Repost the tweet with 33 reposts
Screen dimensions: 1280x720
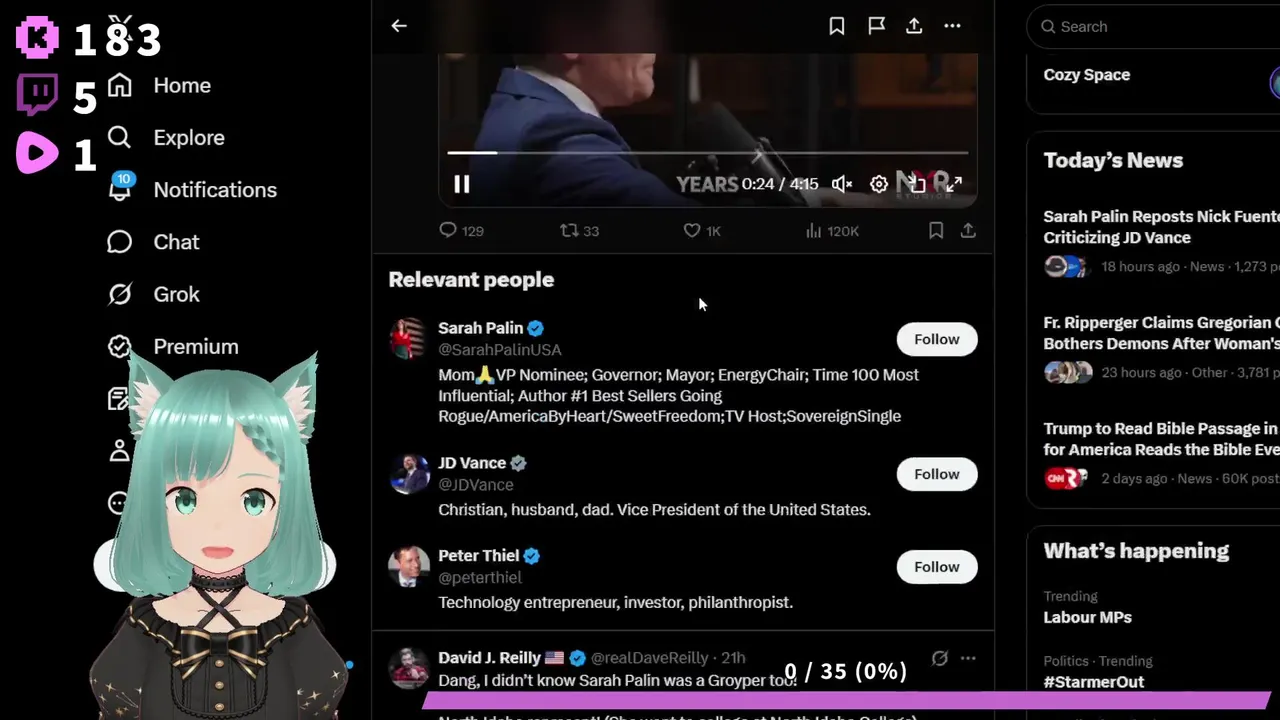click(579, 231)
